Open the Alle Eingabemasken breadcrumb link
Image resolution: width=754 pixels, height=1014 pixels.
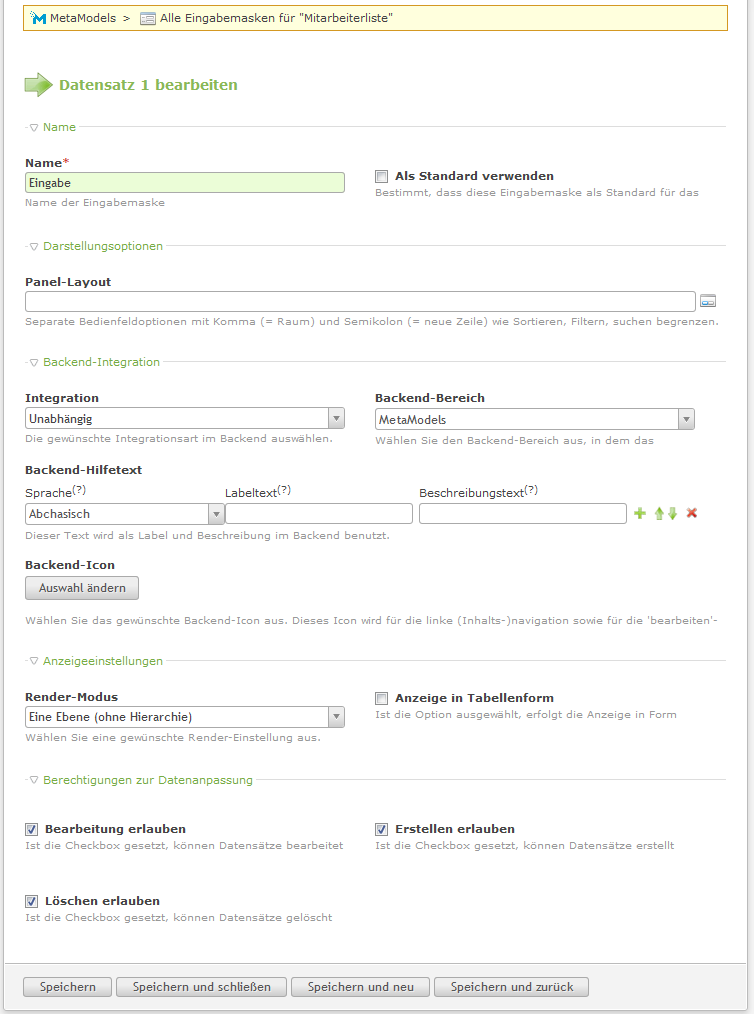point(276,18)
